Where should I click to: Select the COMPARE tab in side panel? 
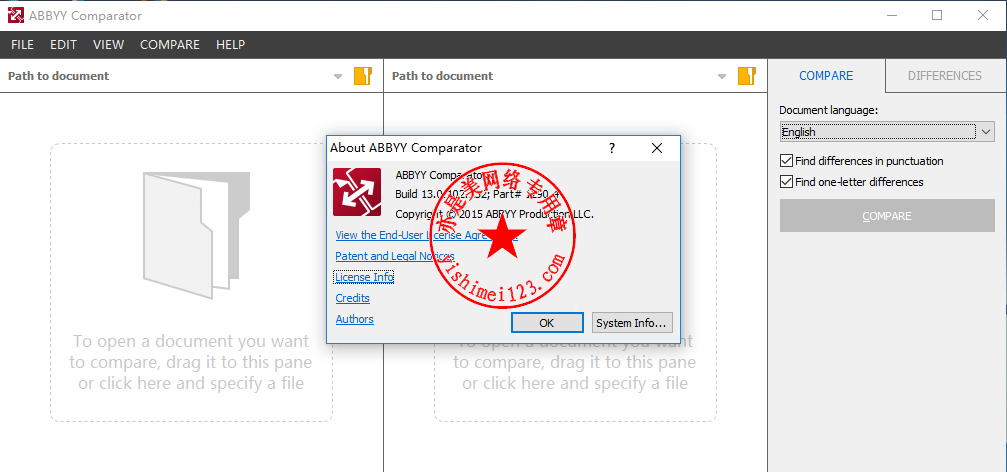826,76
